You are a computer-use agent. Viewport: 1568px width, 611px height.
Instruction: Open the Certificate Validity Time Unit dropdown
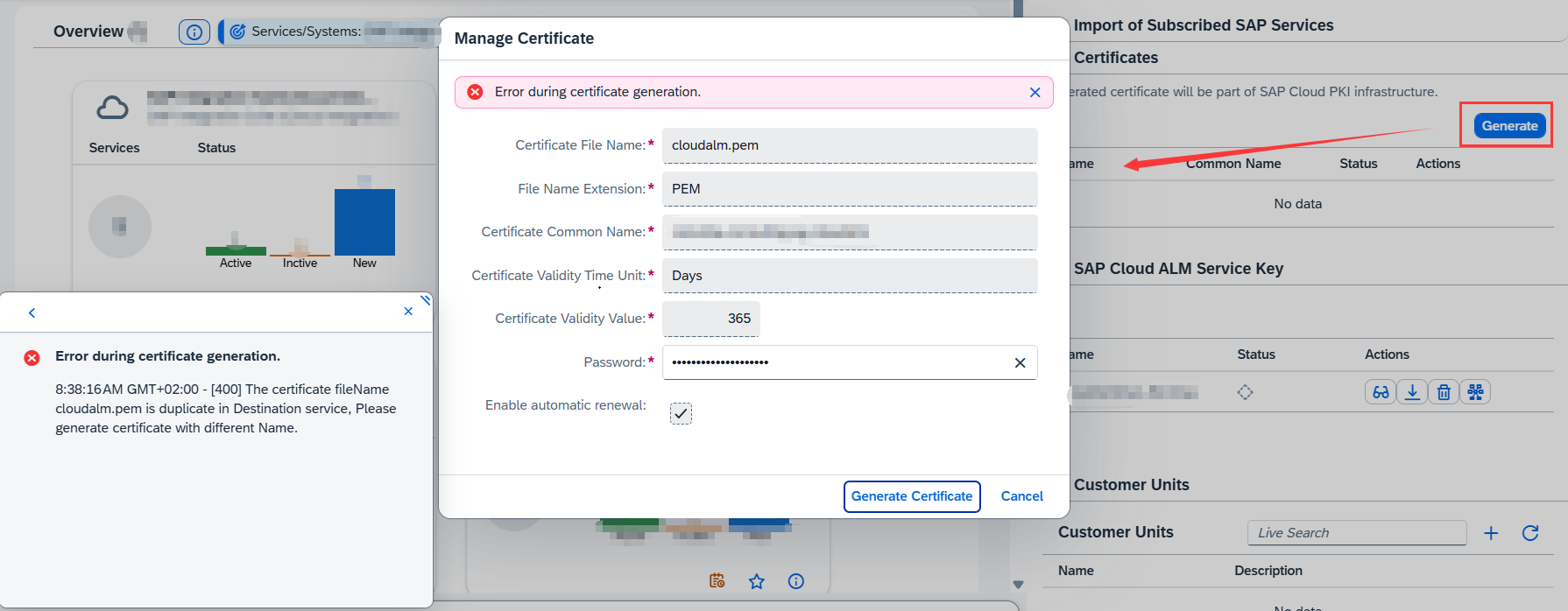[850, 276]
